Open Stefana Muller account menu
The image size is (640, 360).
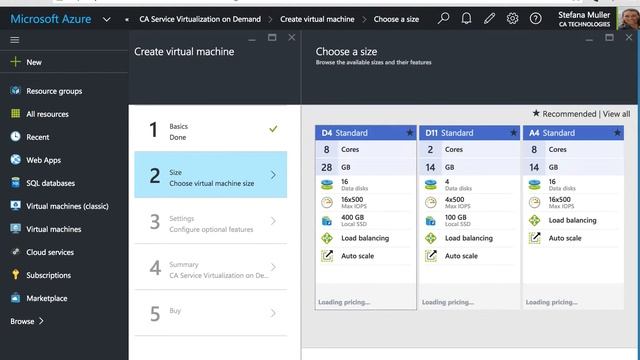click(584, 19)
